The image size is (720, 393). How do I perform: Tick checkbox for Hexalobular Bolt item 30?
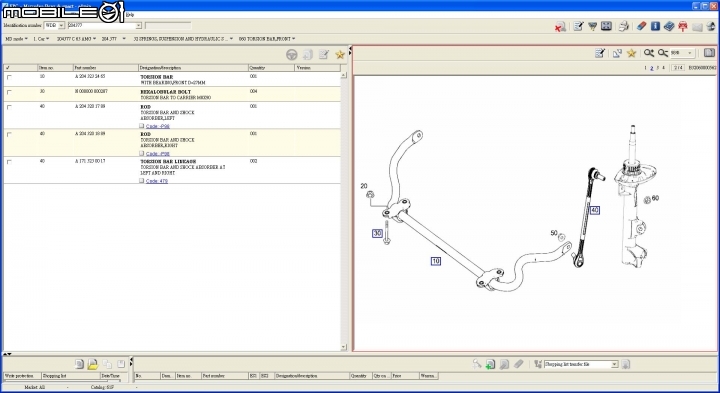pyautogui.click(x=9, y=92)
